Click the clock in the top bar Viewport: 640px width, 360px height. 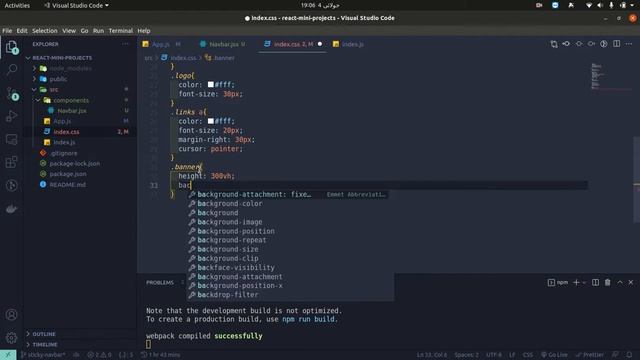pos(320,5)
